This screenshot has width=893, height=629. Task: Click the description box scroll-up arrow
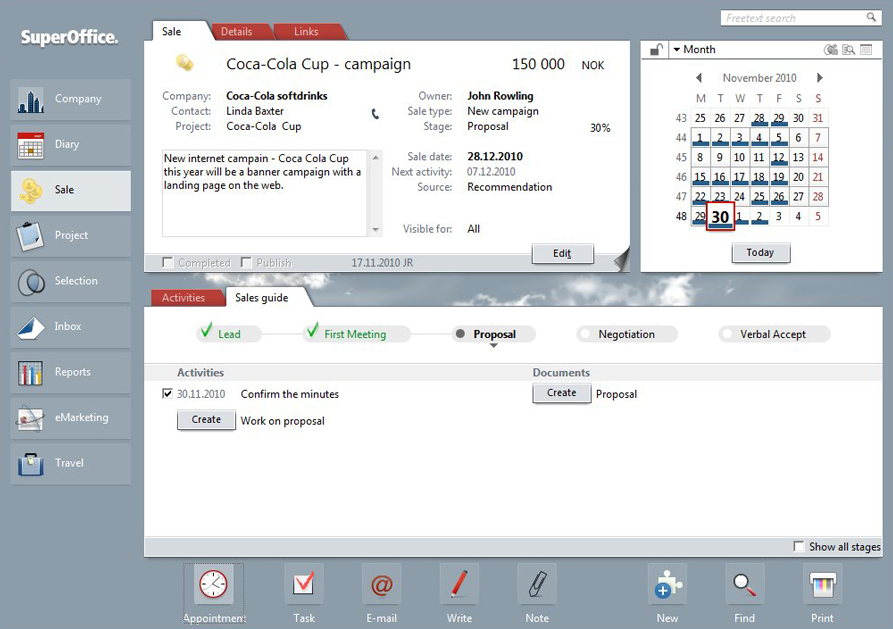pyautogui.click(x=375, y=157)
